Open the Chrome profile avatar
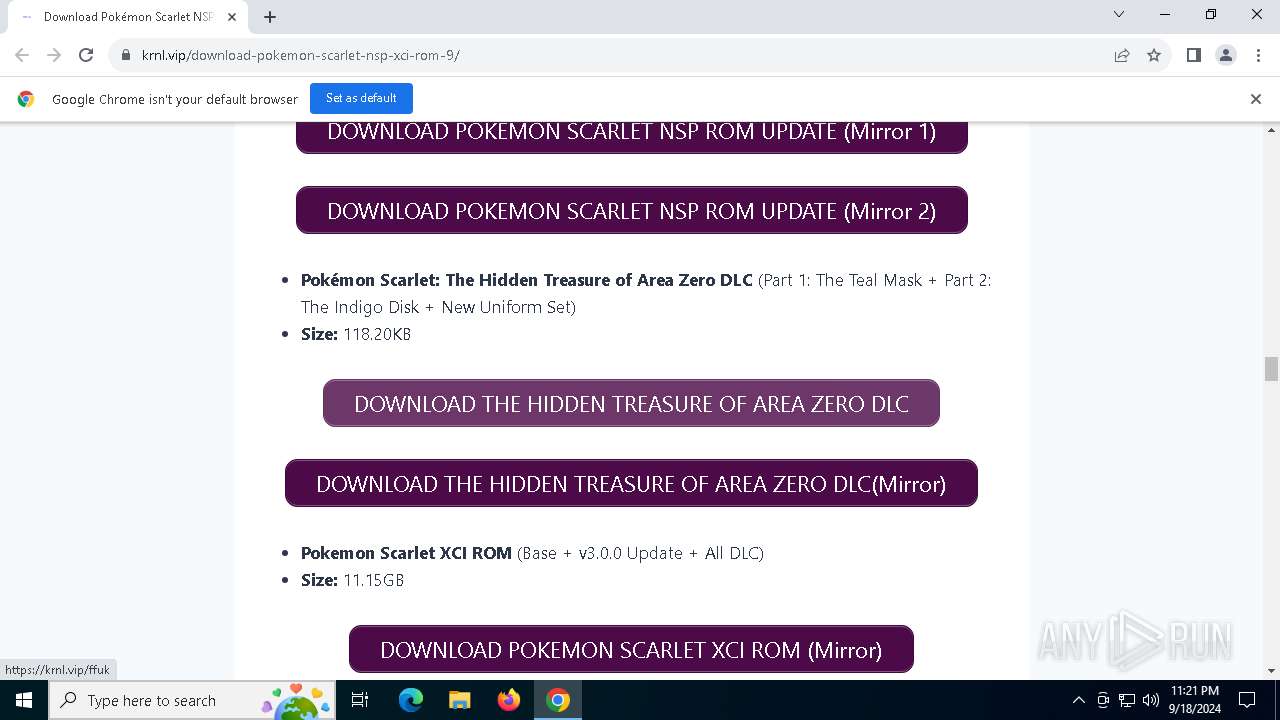The width and height of the screenshot is (1280, 720). [1226, 55]
